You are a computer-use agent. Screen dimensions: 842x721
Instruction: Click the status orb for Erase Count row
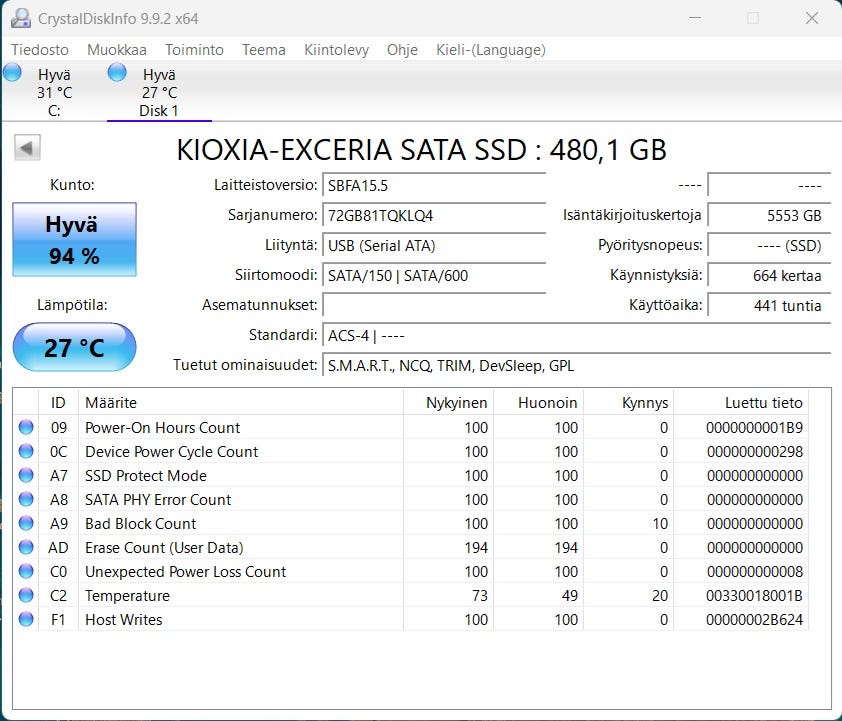[x=26, y=547]
